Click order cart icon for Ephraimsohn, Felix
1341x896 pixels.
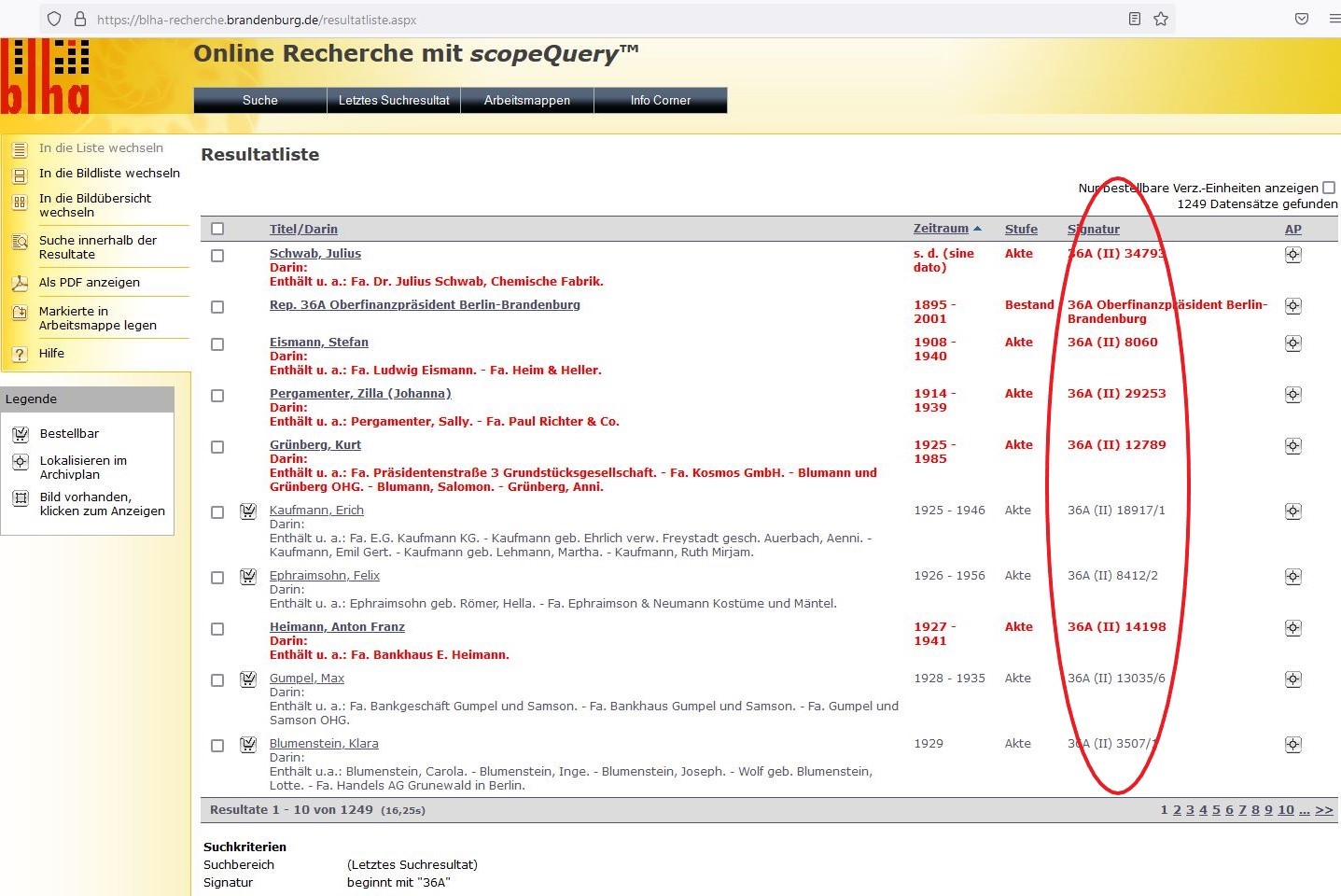click(x=248, y=577)
